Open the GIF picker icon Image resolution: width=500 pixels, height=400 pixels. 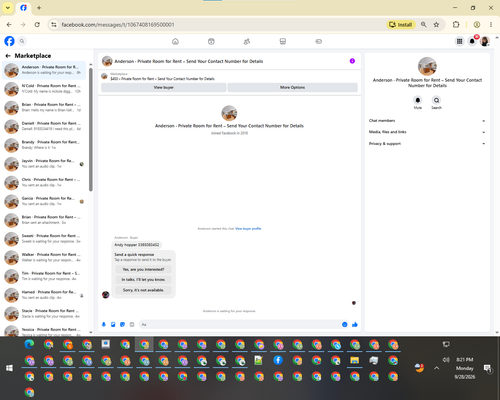pos(132,324)
